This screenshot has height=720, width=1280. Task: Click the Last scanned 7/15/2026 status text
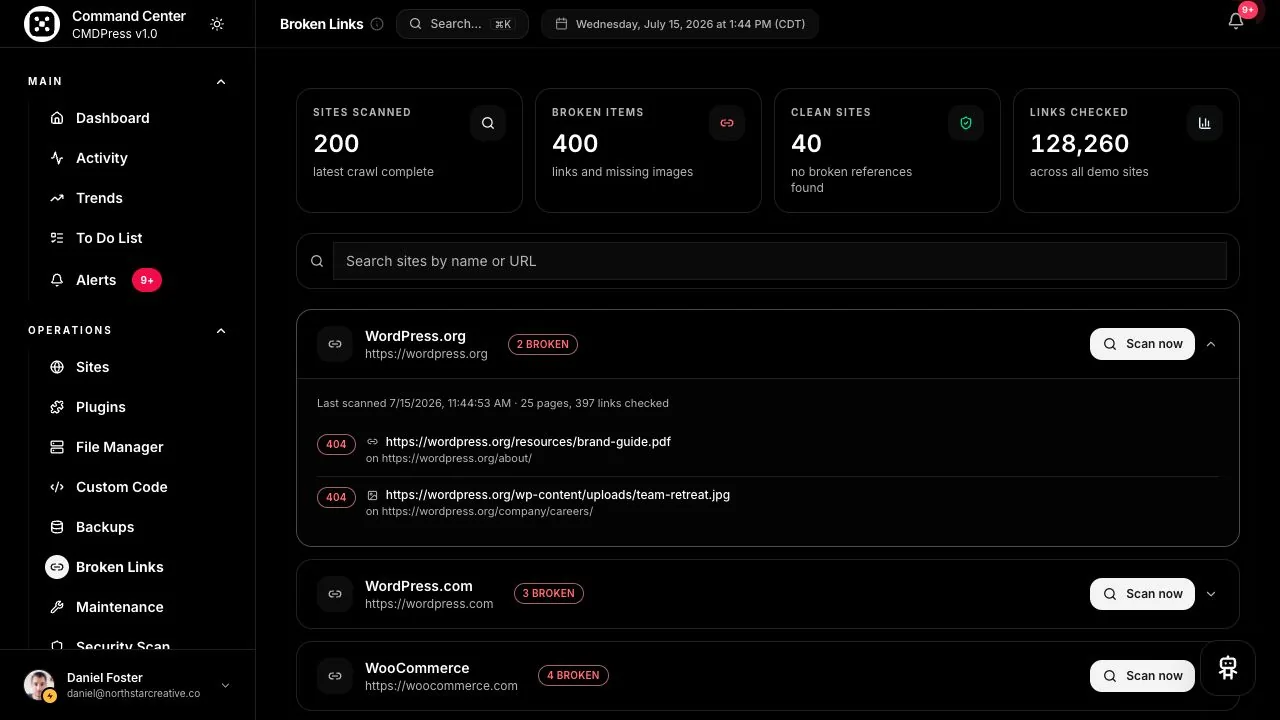coord(493,403)
